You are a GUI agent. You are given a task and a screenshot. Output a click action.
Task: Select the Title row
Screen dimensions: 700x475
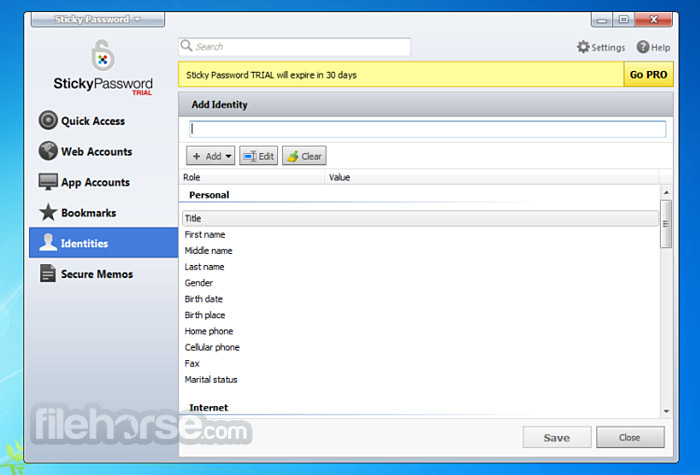(420, 218)
